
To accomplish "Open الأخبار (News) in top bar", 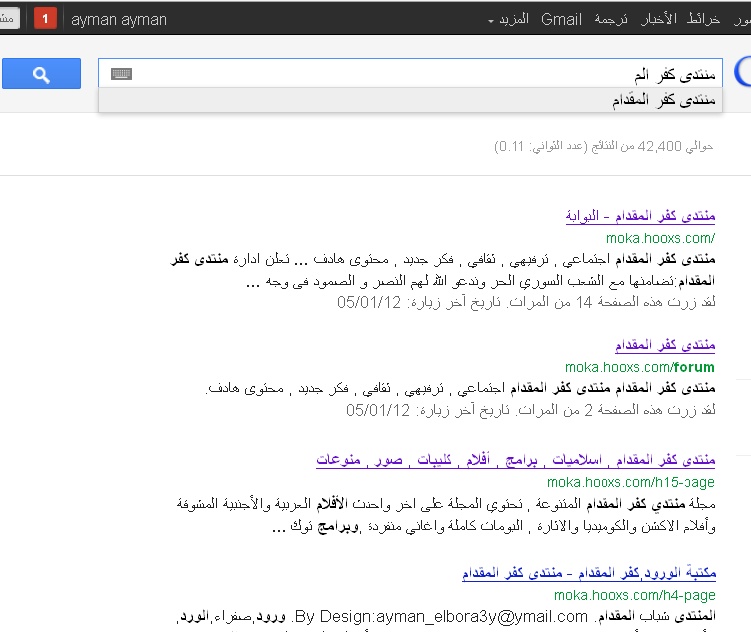I will click(659, 19).
